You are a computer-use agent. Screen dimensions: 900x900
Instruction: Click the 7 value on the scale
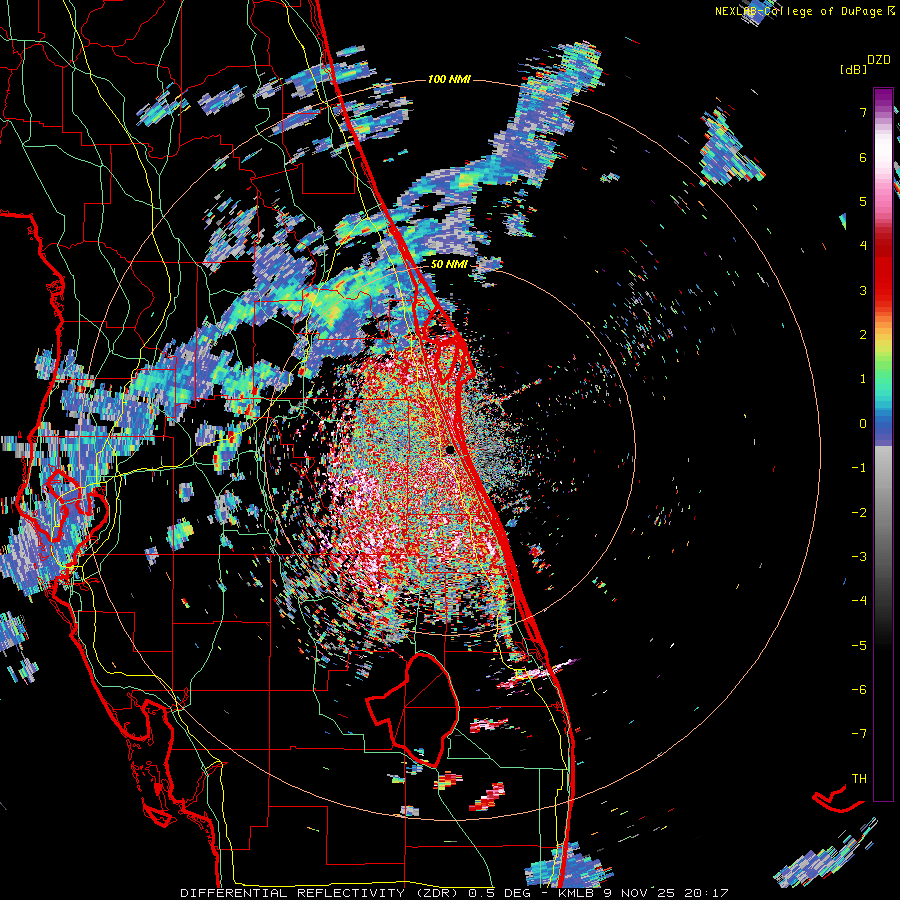[863, 112]
